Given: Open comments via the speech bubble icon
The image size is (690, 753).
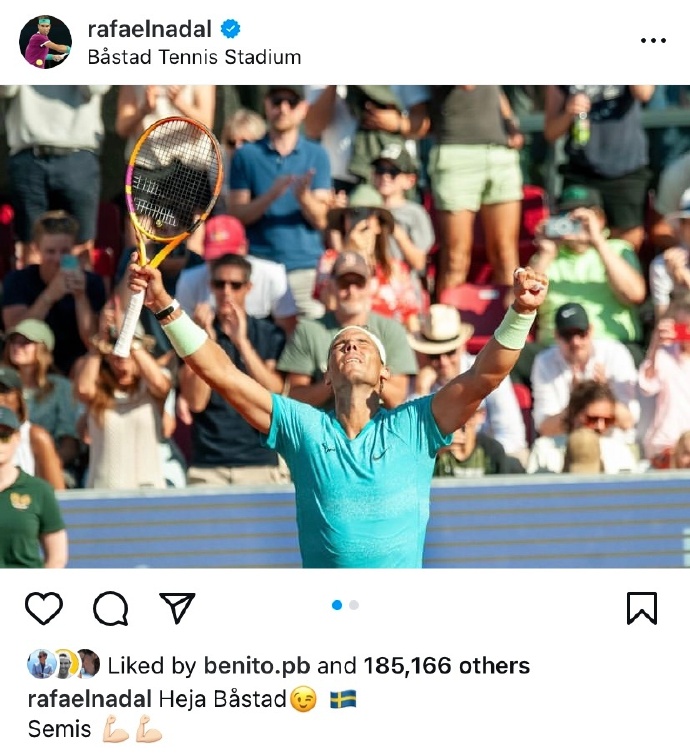Looking at the screenshot, I should pyautogui.click(x=110, y=608).
